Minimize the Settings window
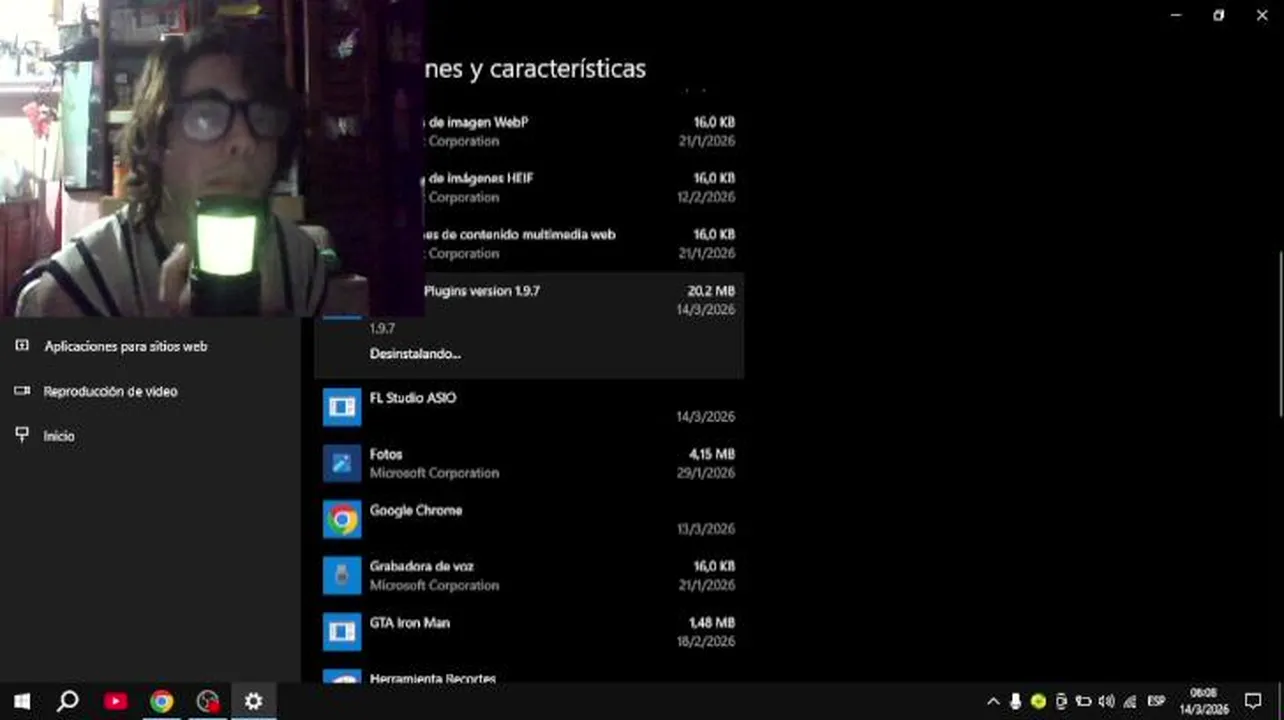Viewport: 1284px width, 720px height. 1175,15
